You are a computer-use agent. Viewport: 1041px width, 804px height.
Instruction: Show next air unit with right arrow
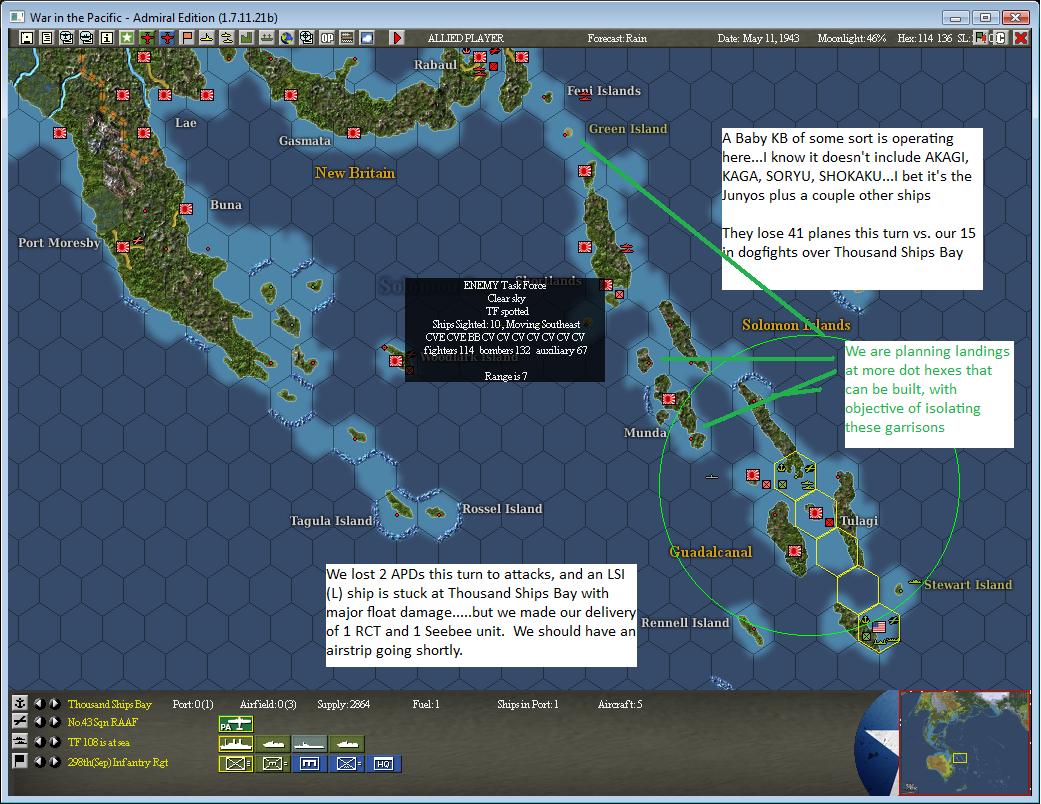click(55, 722)
